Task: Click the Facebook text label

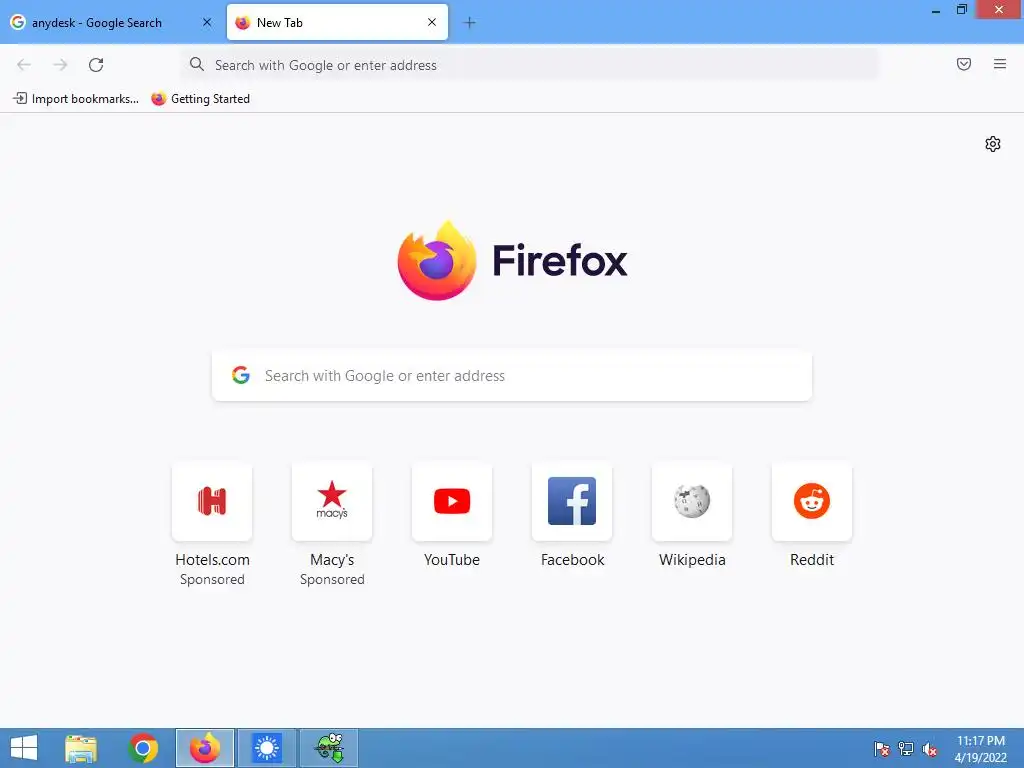Action: (x=572, y=560)
